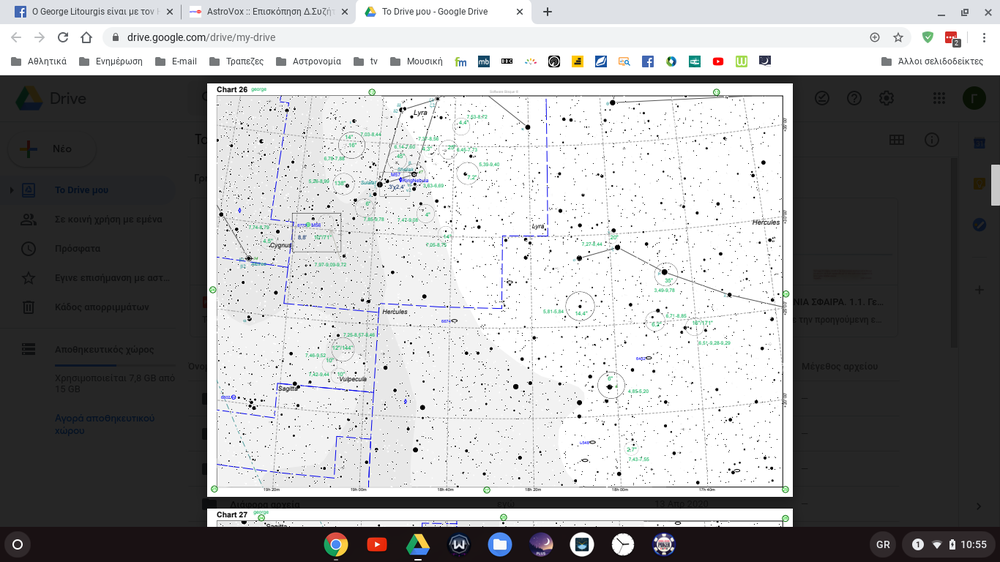Toggle the GR keyboard language indicator

click(883, 545)
